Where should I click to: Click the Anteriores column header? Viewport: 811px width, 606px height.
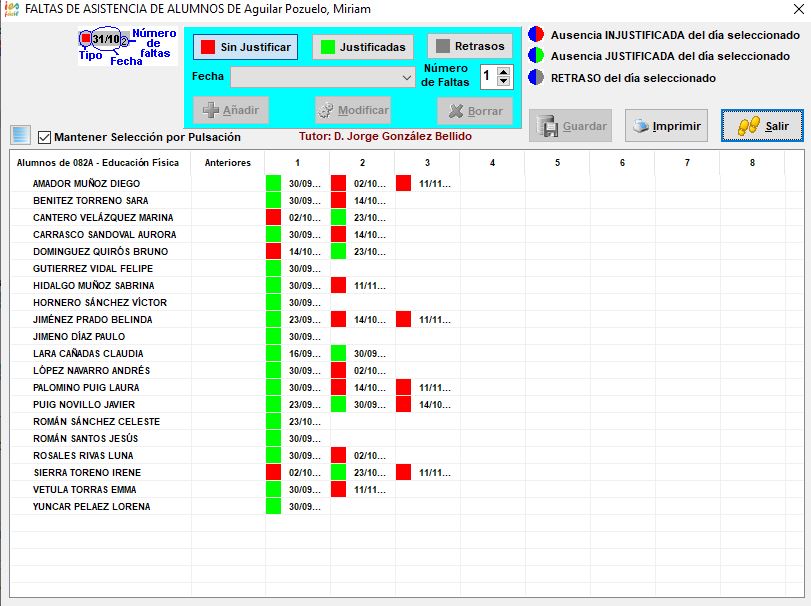click(228, 162)
